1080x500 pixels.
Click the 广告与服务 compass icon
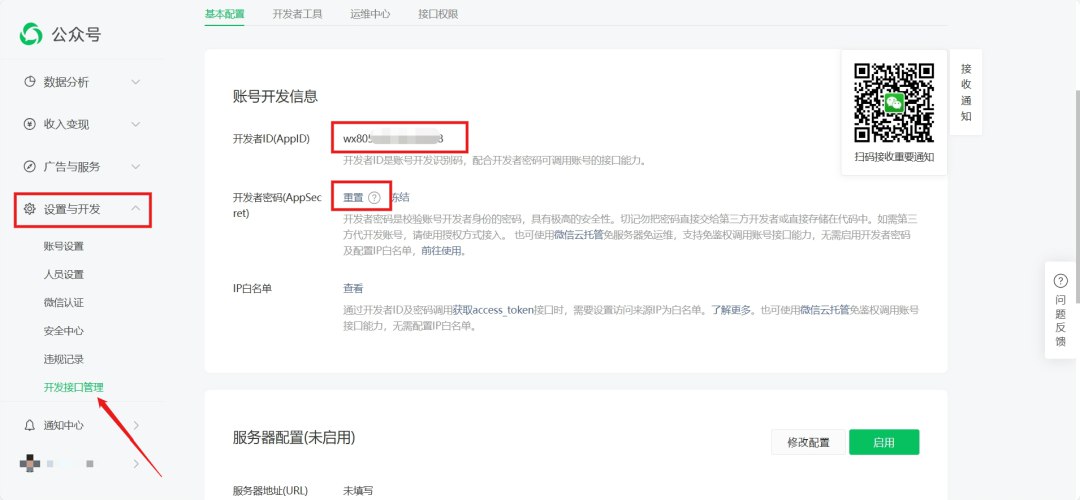click(30, 166)
